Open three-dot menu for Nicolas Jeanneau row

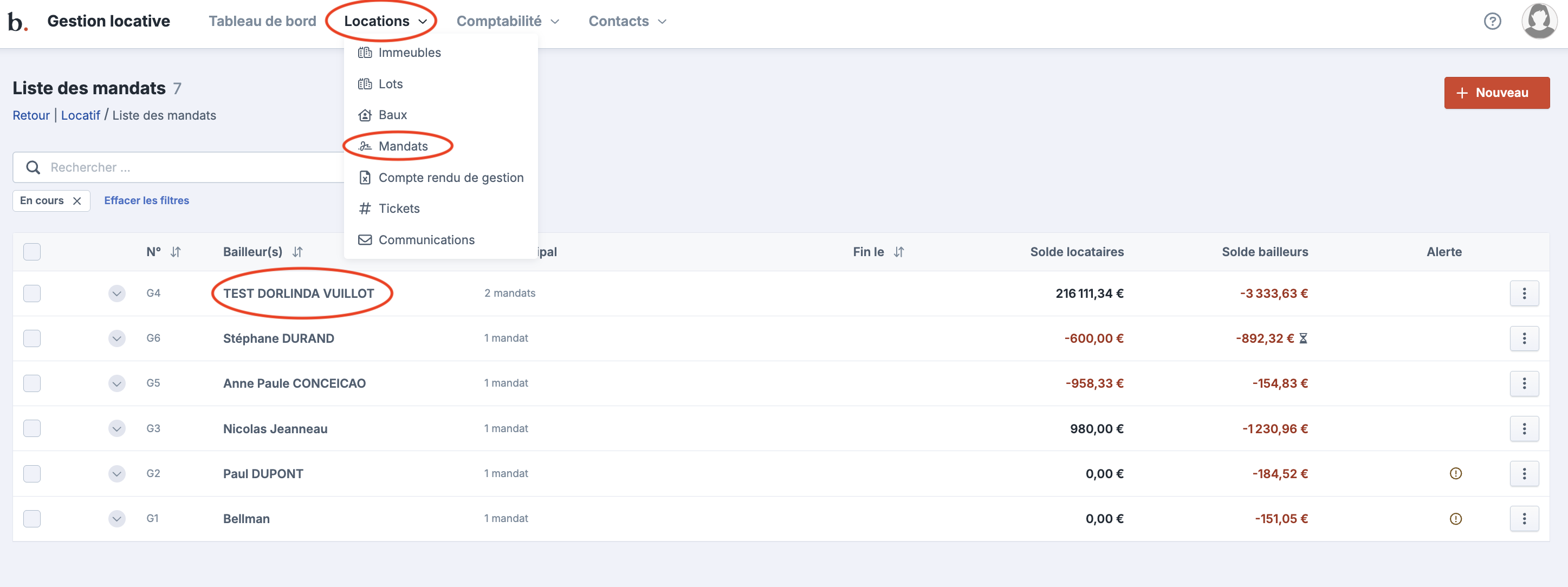tap(1524, 428)
